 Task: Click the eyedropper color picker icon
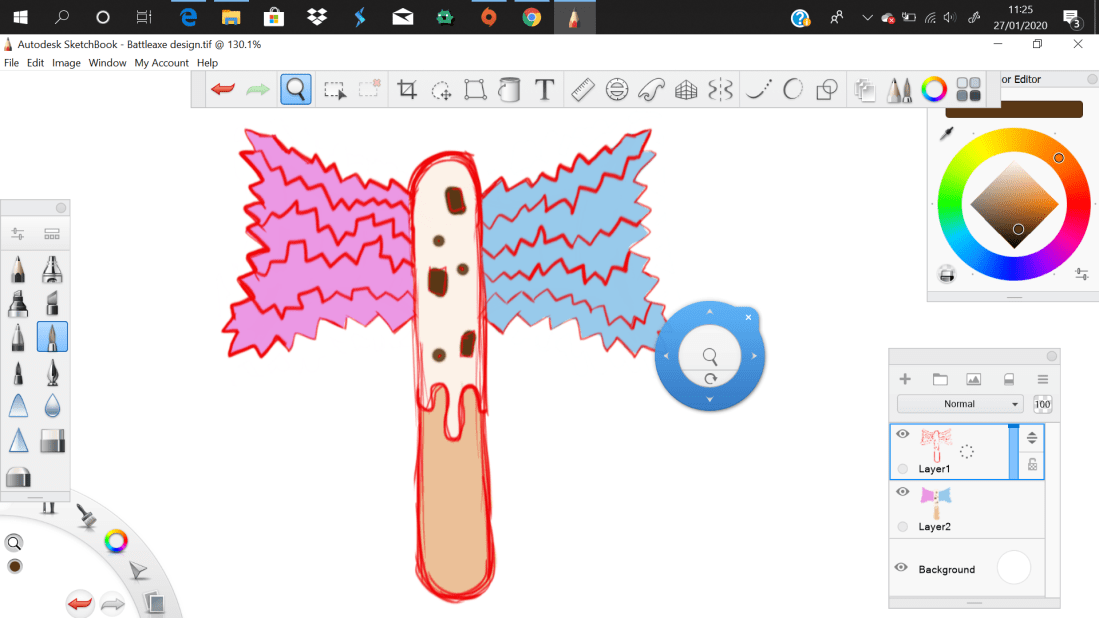tap(946, 134)
